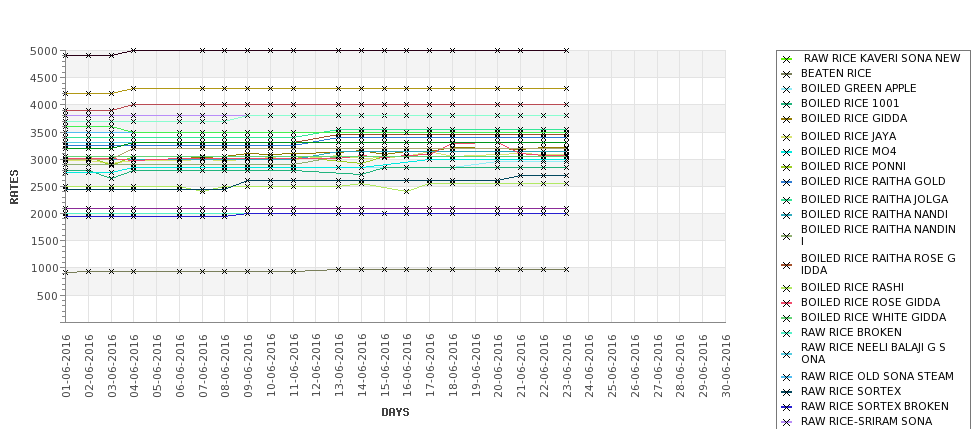Click the lowest line's data point on 23-06-2016
The width and height of the screenshot is (975, 429).
pyautogui.click(x=566, y=269)
